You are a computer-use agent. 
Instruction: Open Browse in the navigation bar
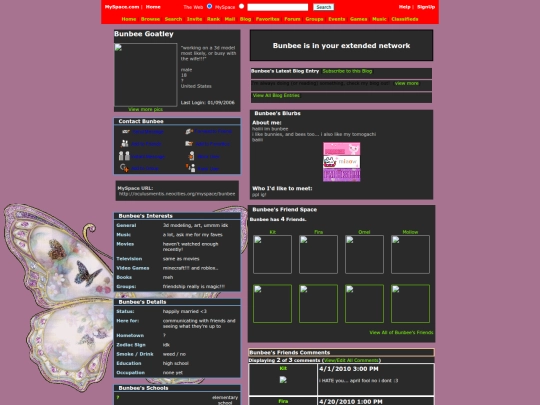click(150, 19)
